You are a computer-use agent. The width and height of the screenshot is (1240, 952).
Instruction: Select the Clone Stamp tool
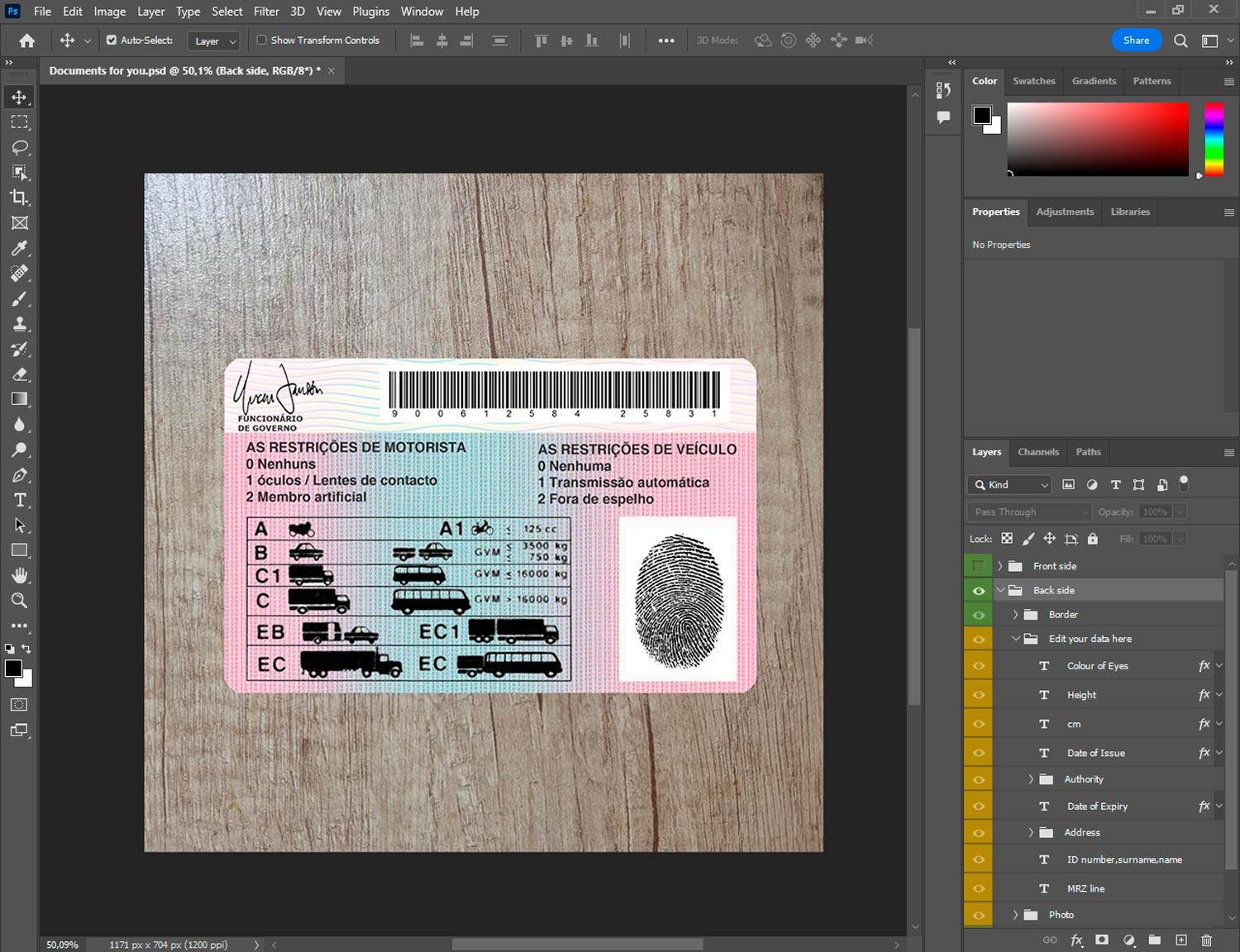point(19,324)
